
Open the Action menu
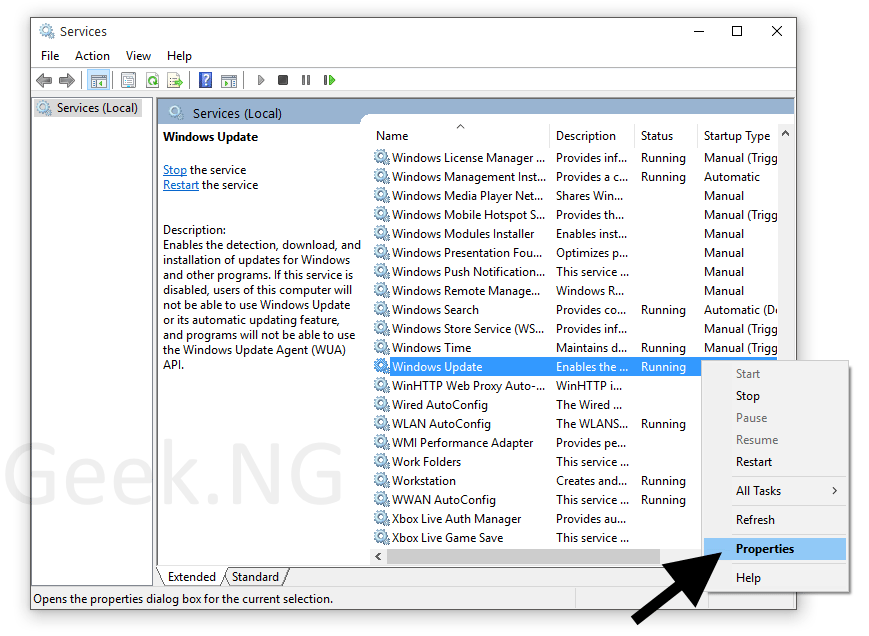point(93,56)
